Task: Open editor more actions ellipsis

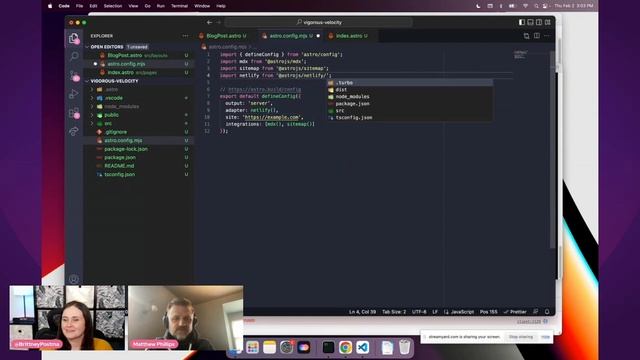Action: pos(547,36)
